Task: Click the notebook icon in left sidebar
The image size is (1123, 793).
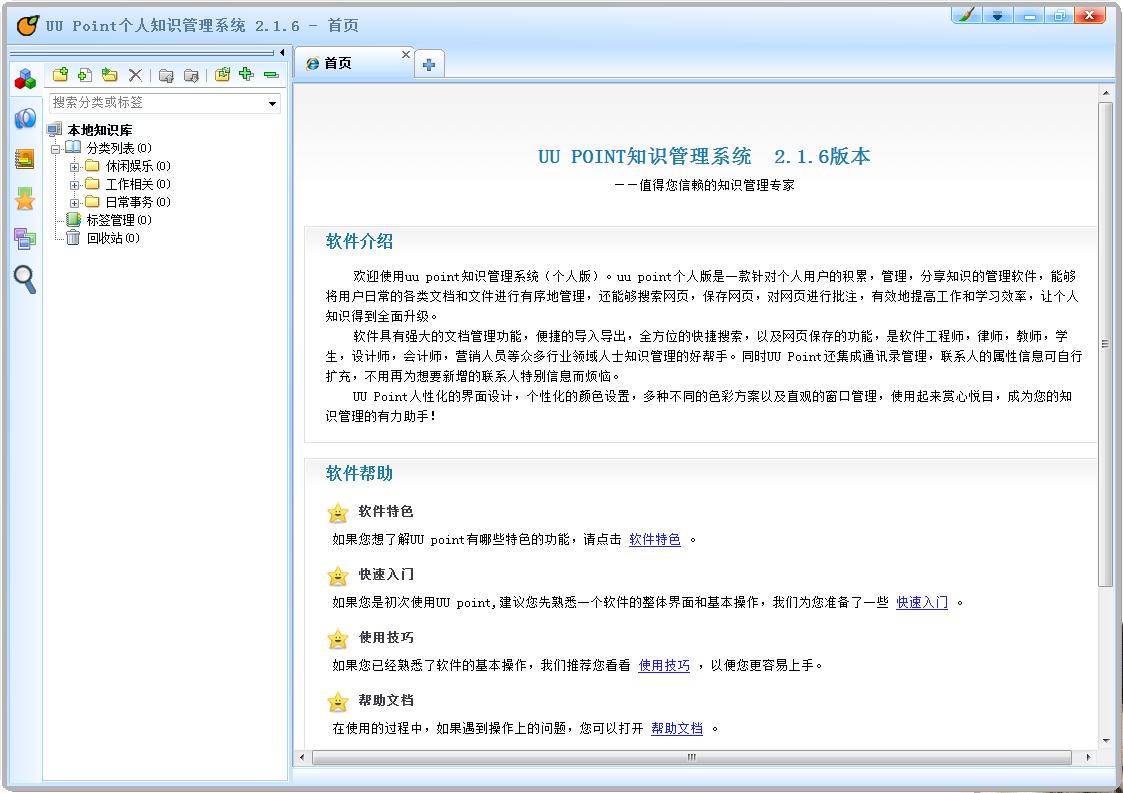Action: pos(25,159)
